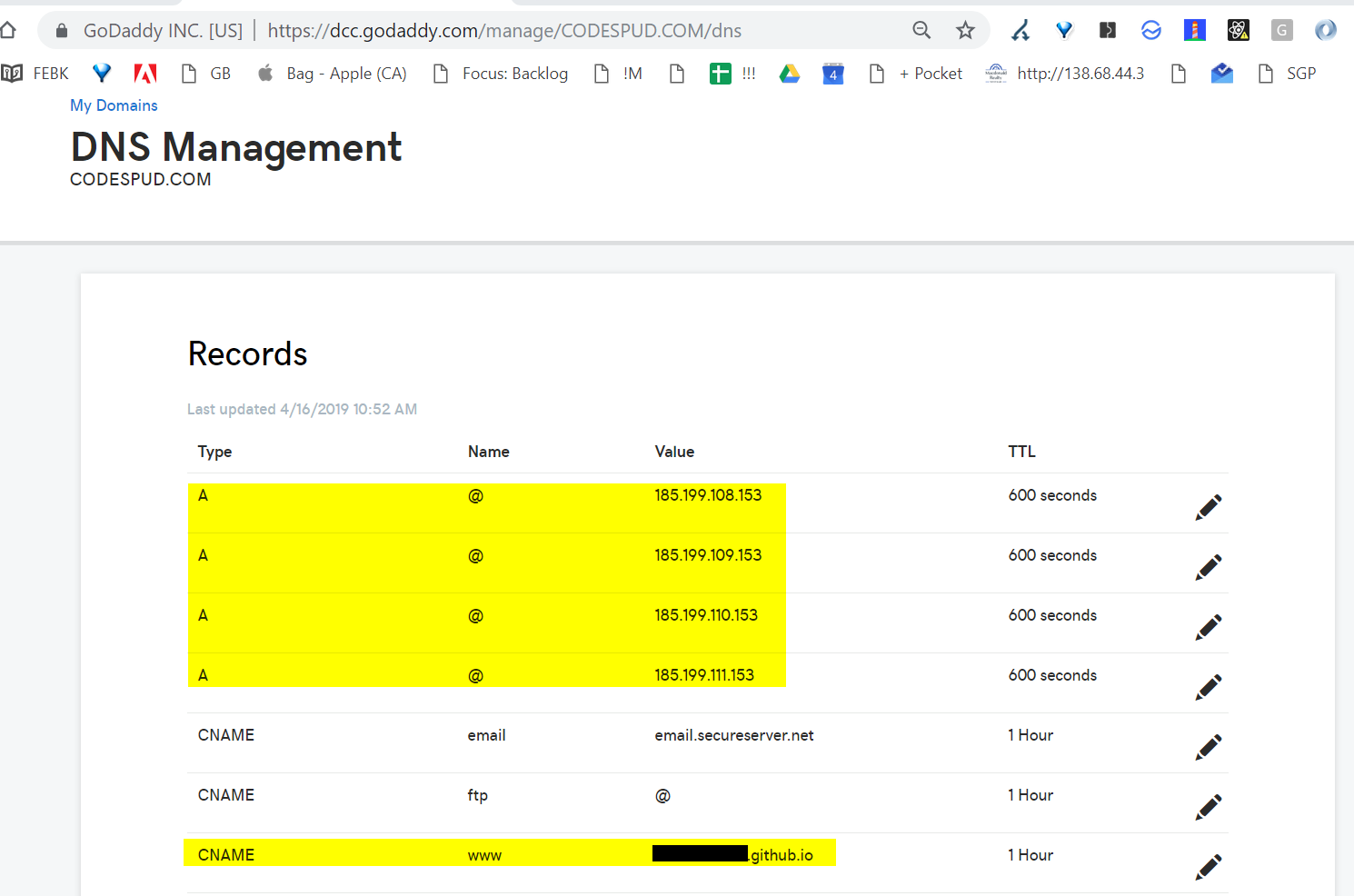Click the ftp record name

click(x=478, y=796)
